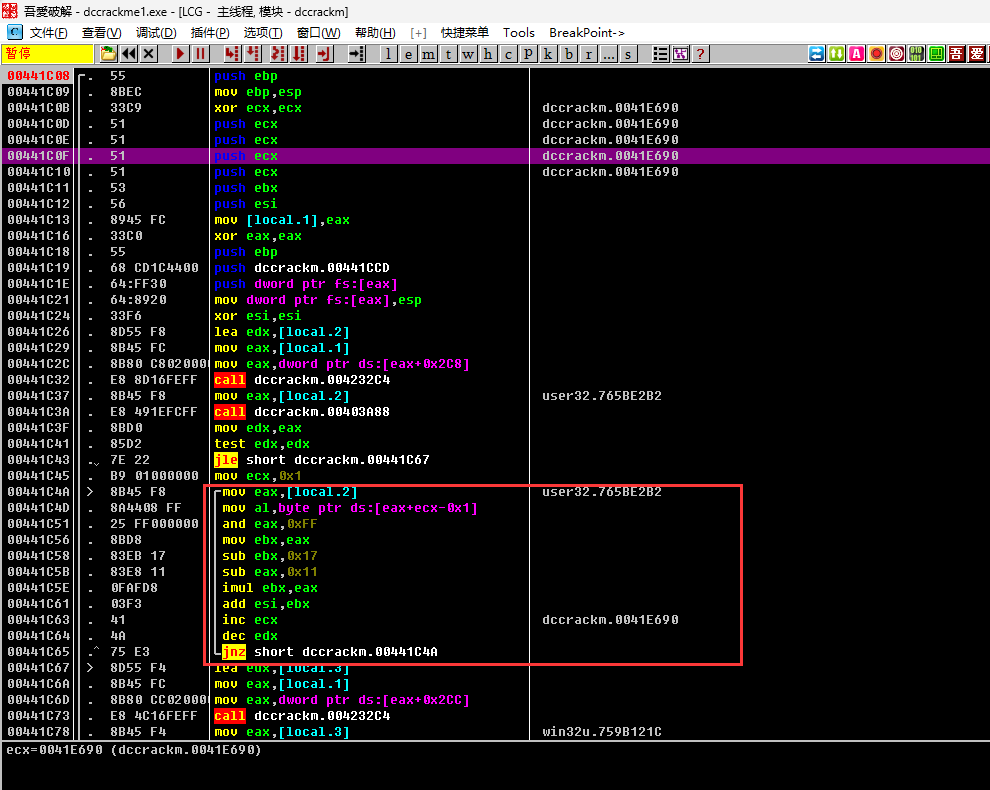
Task: Click the green window layout plugin icon
Action: tap(937, 54)
